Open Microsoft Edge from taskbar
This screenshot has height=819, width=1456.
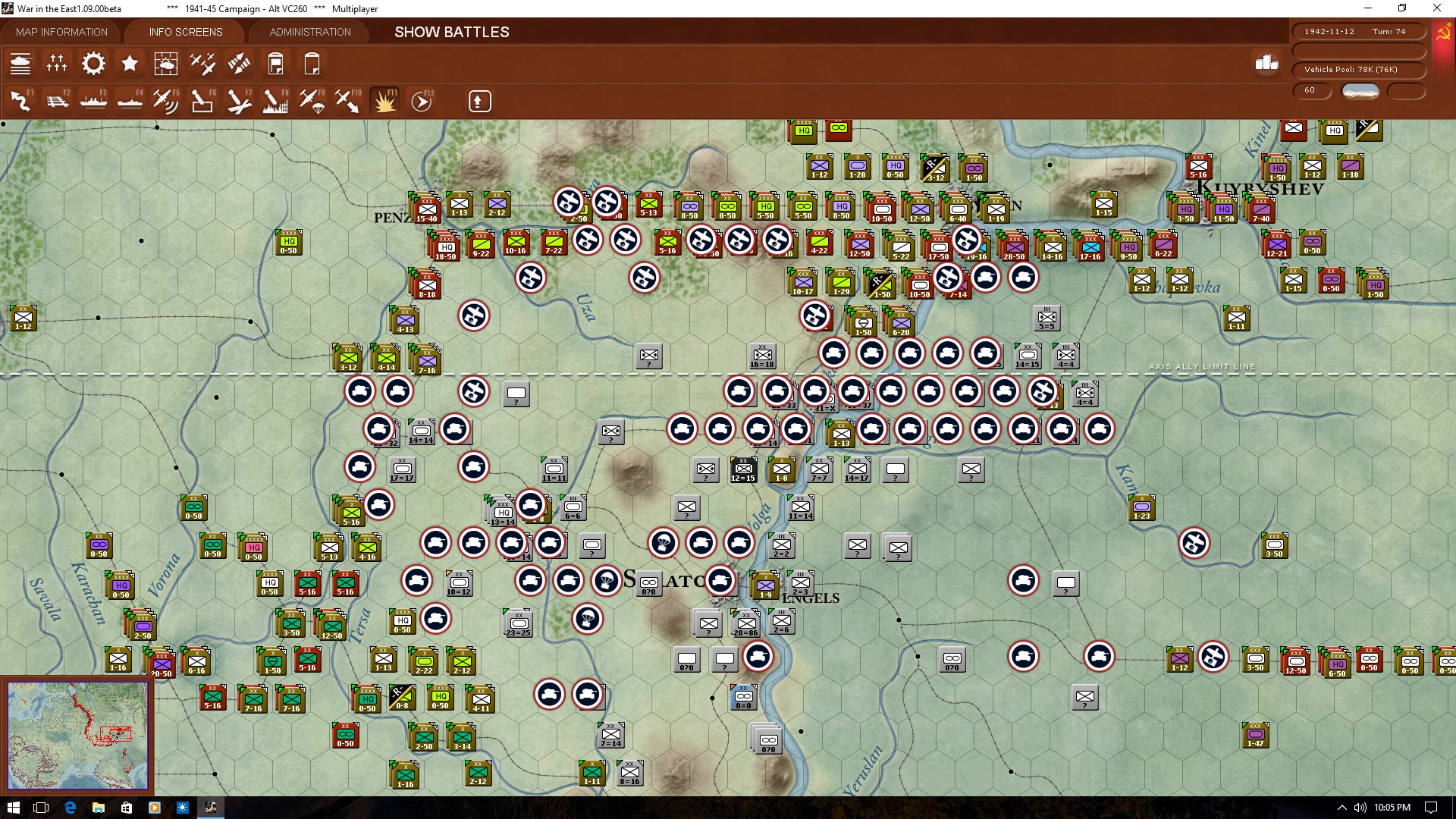click(70, 808)
